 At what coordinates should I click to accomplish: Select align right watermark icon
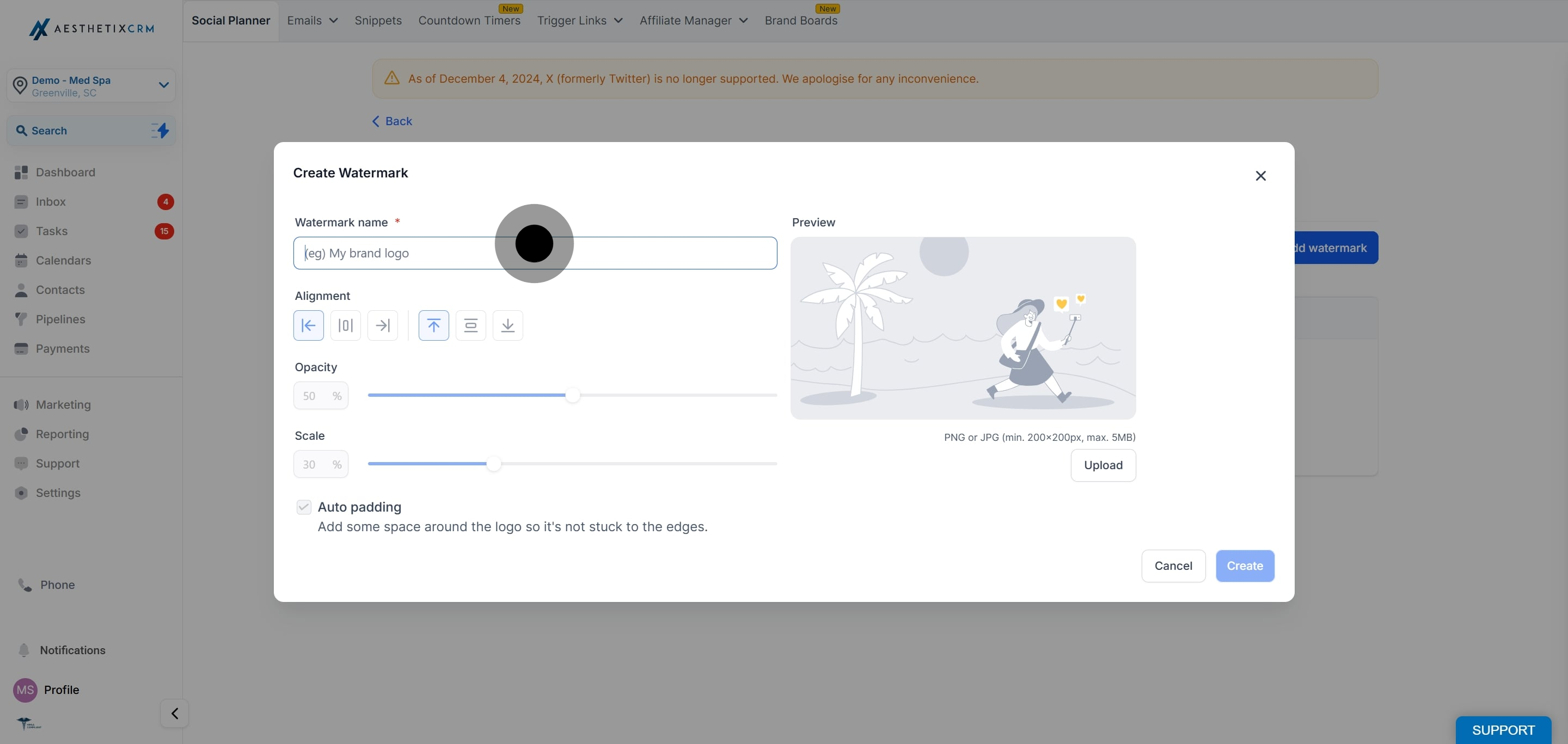[383, 325]
